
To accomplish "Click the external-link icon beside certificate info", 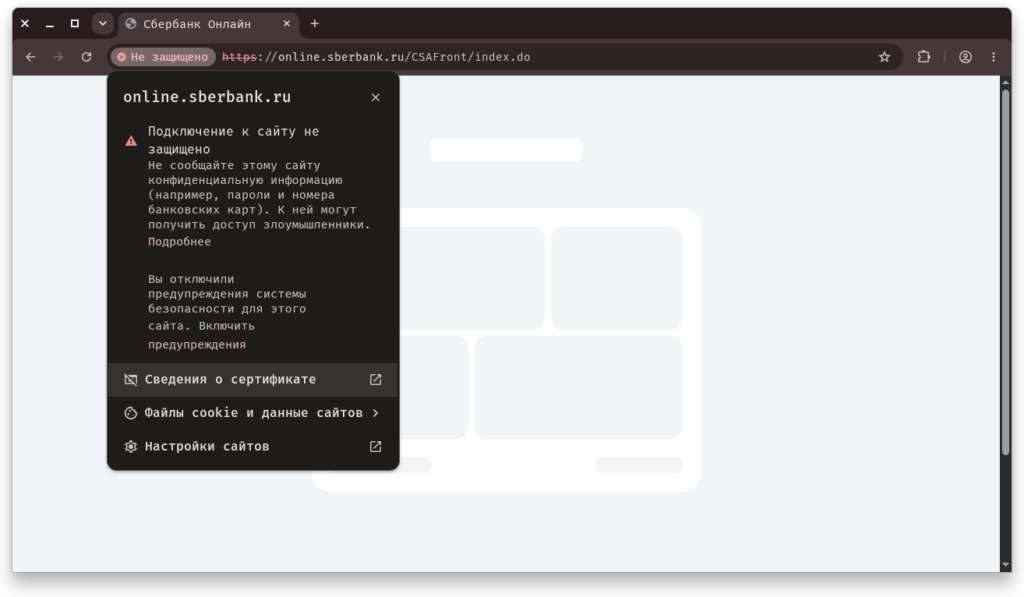I will (x=376, y=379).
